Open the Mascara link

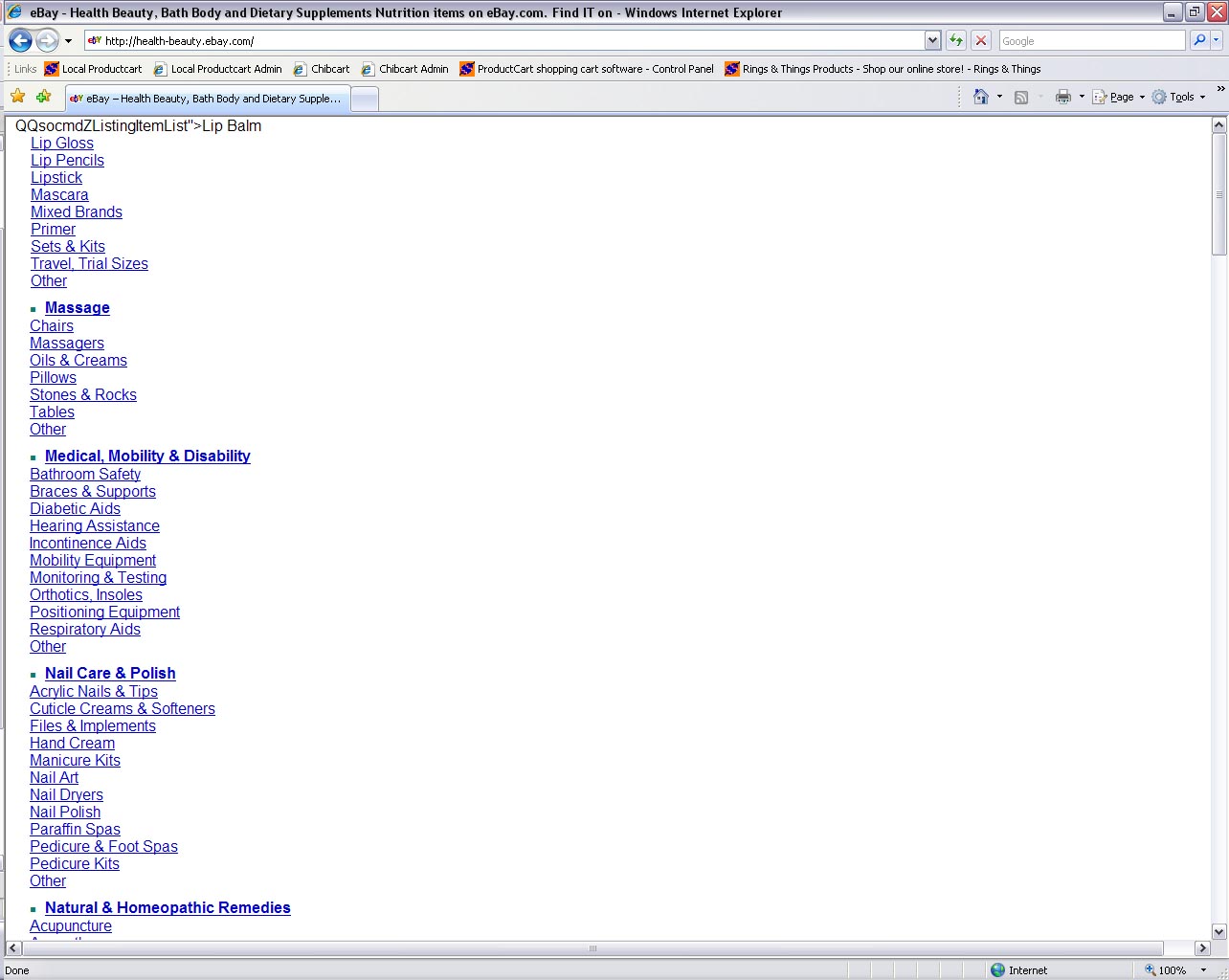(59, 195)
